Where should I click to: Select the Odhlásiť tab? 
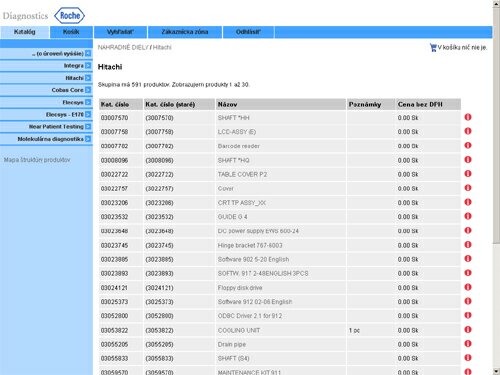coord(248,32)
